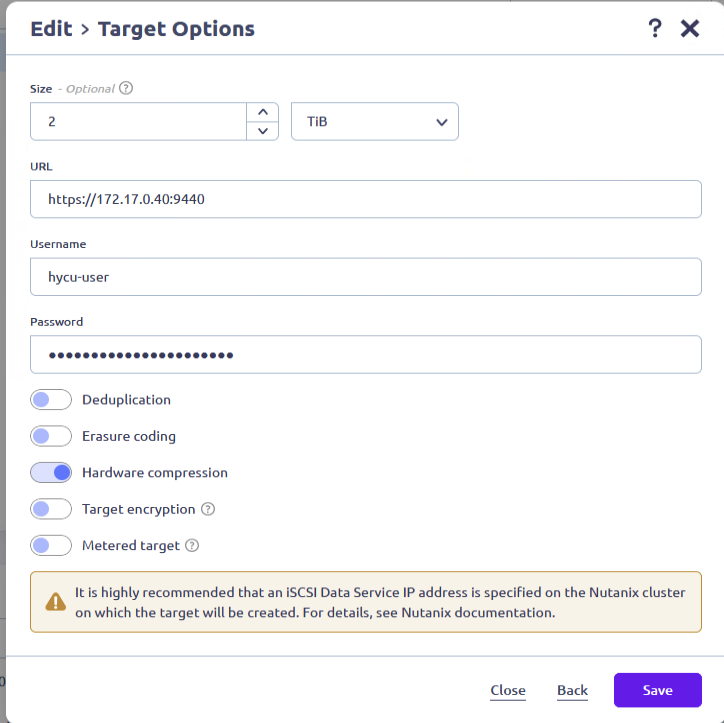
Task: Turn on Erasure coding switch
Action: (x=51, y=436)
